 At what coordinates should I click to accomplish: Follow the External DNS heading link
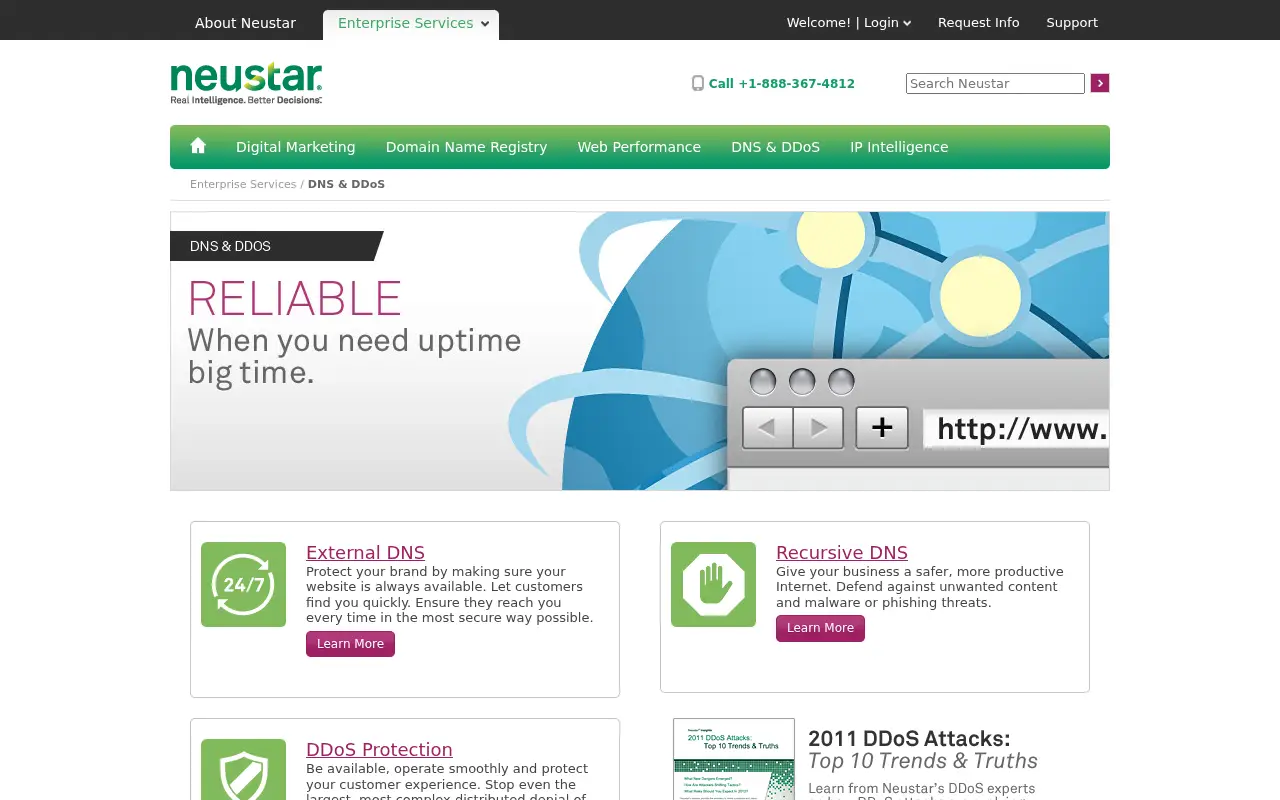coord(365,553)
